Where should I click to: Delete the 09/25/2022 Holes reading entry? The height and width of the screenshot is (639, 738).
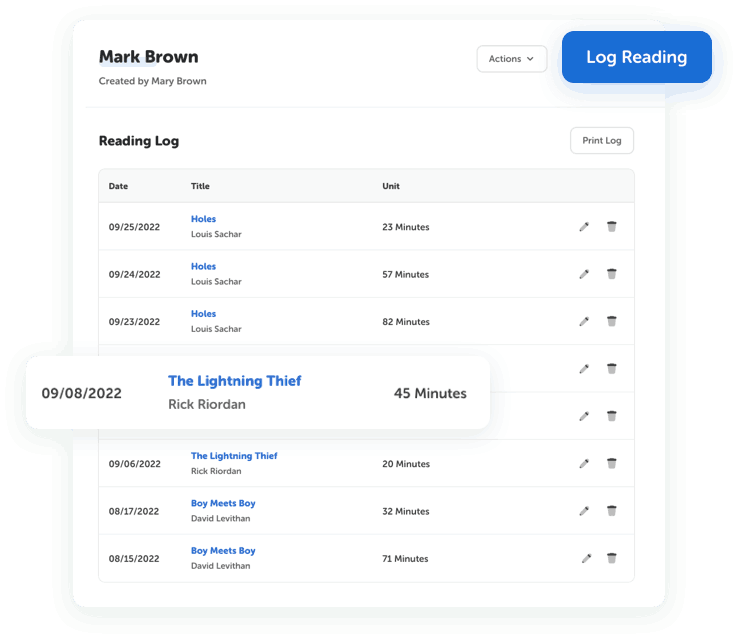[x=612, y=227]
